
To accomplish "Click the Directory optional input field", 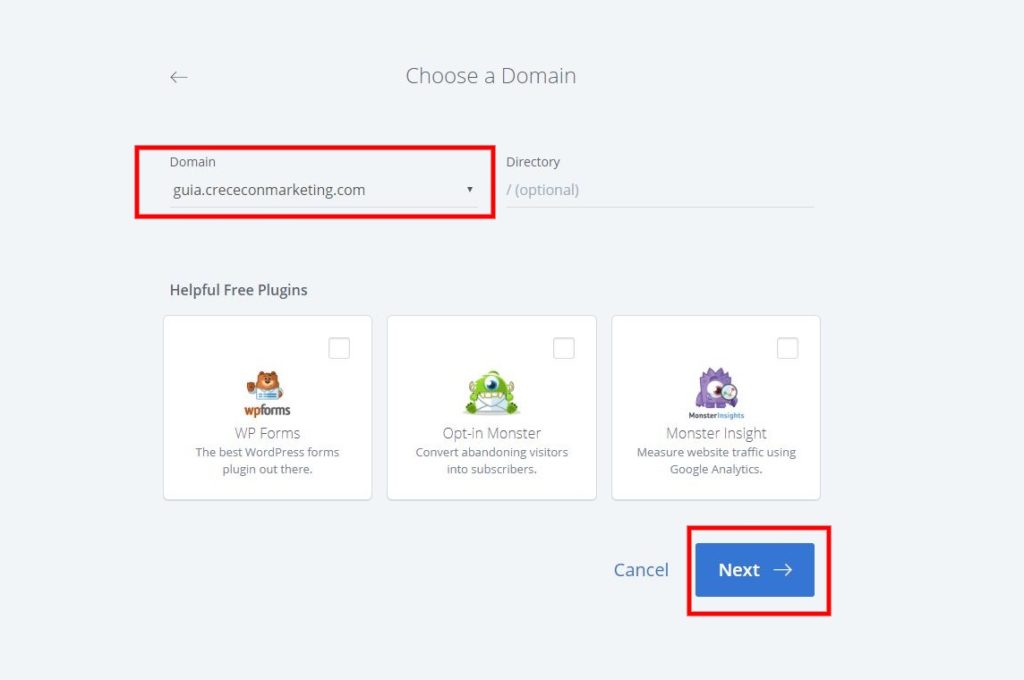I will pos(660,190).
